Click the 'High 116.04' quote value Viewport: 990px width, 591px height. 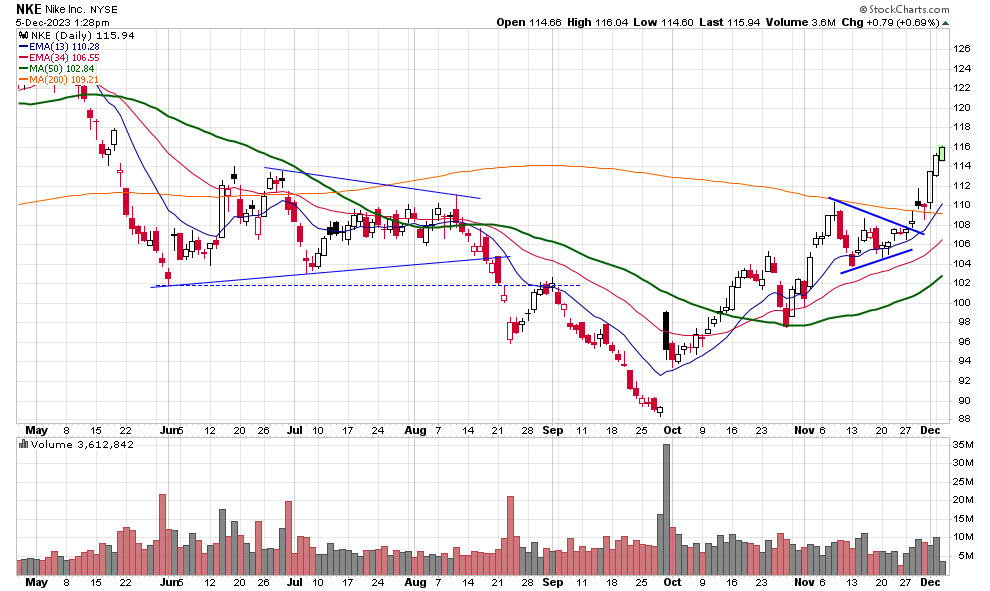click(597, 22)
